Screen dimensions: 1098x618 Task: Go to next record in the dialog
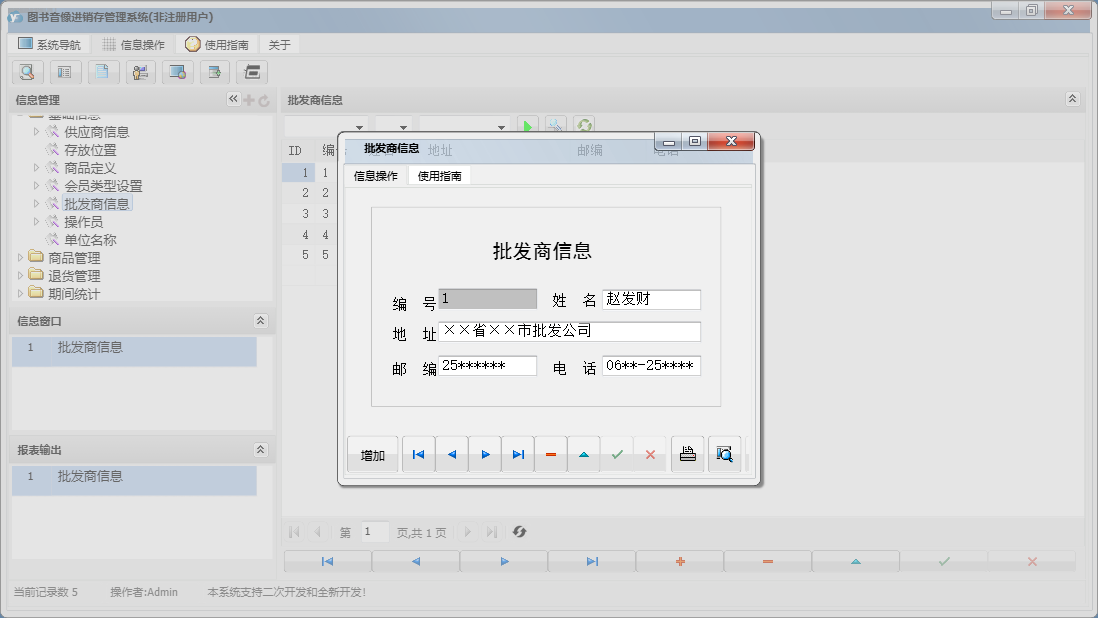coord(485,455)
